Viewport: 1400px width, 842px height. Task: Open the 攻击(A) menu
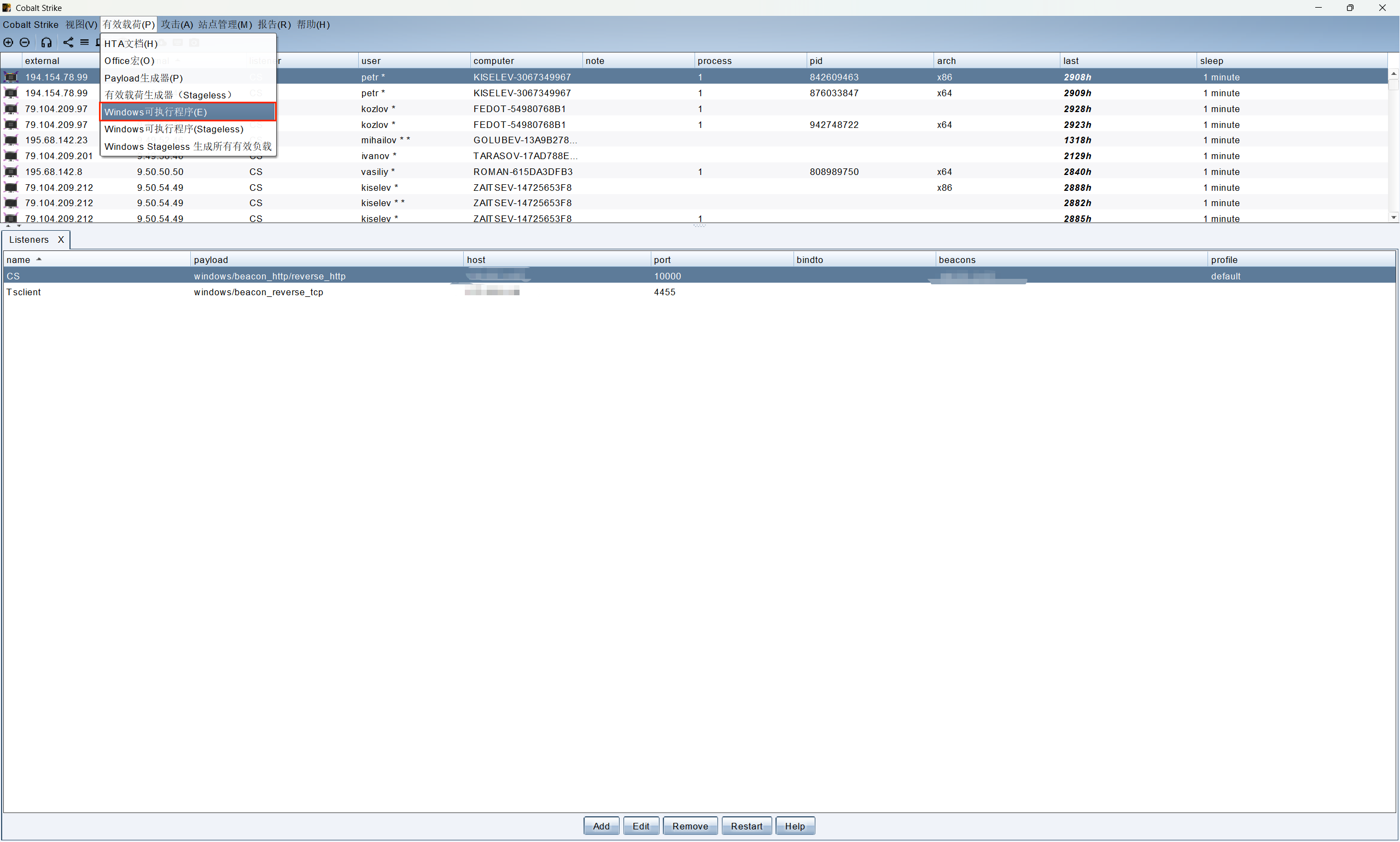click(177, 25)
